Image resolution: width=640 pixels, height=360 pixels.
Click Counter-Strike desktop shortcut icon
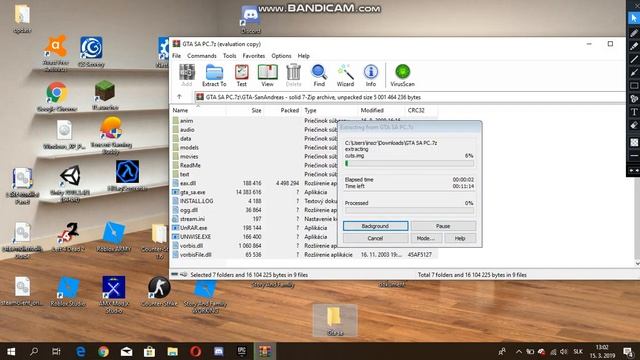pyautogui.click(x=159, y=291)
